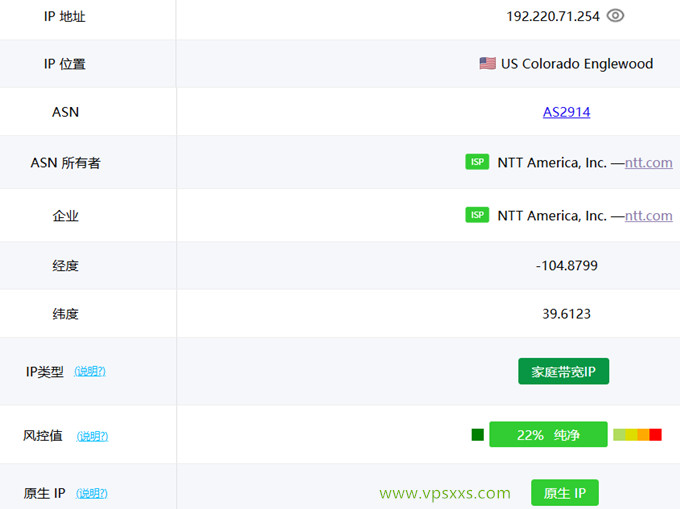Click the 风控值 row label
The image size is (680, 509).
[42, 435]
